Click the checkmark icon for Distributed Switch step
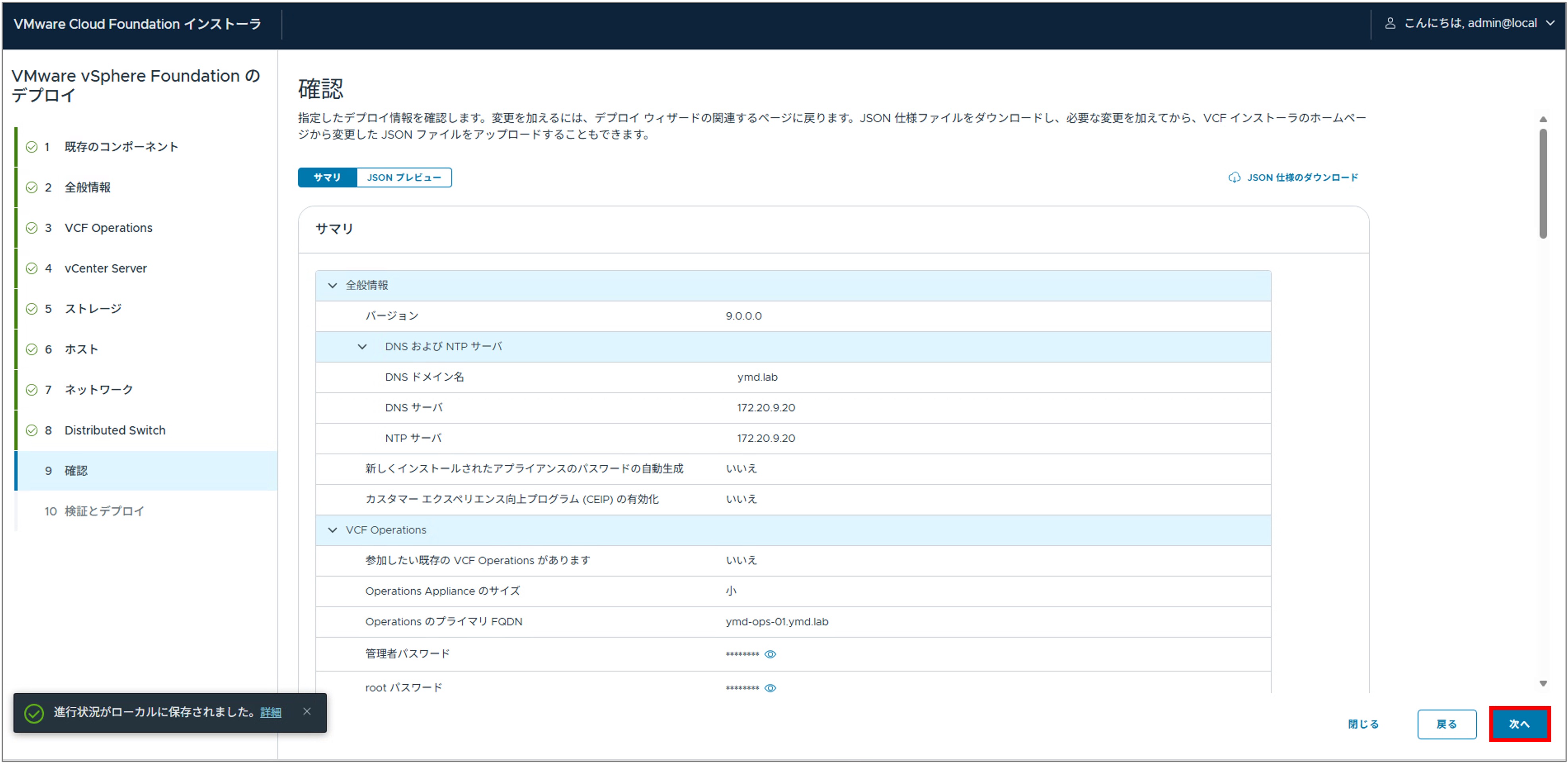 (32, 430)
